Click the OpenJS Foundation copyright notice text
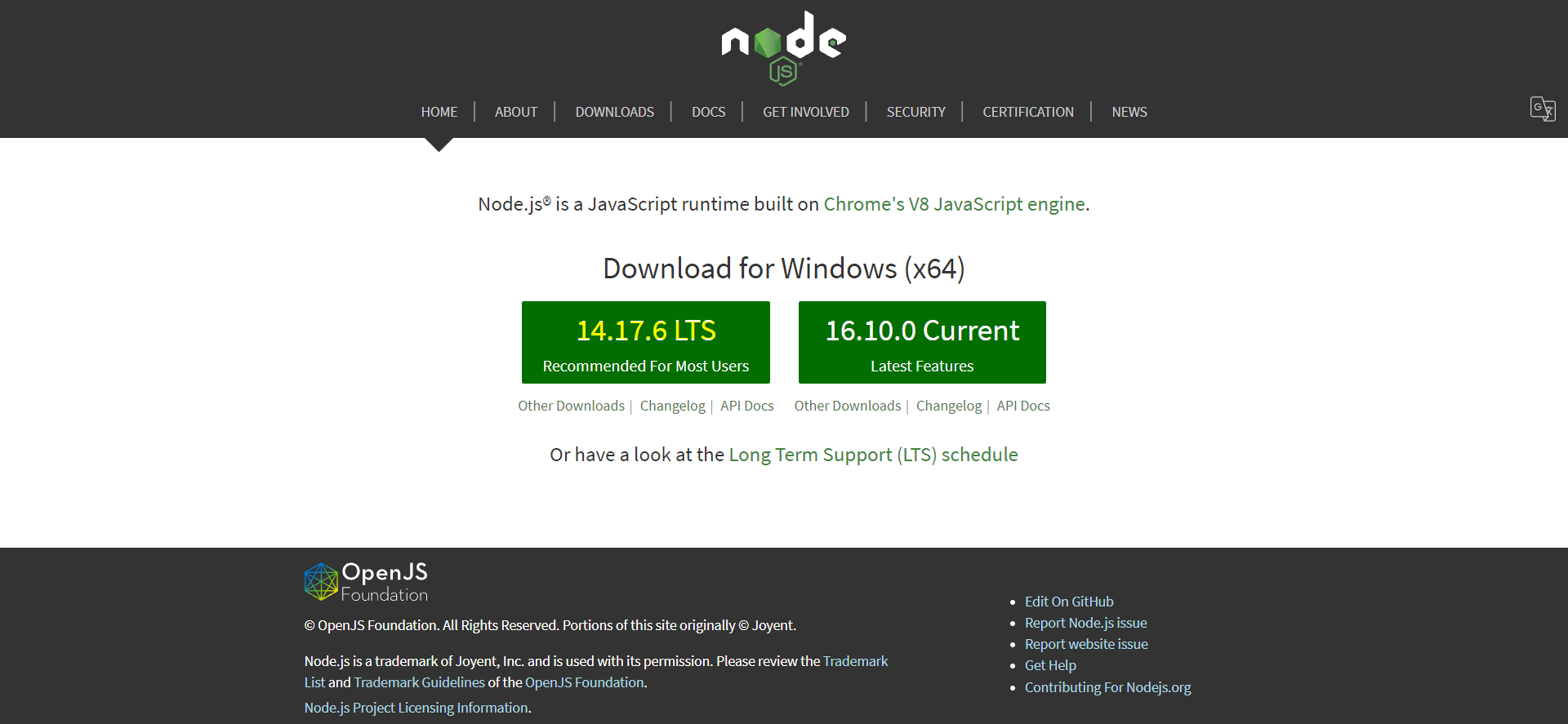The width and height of the screenshot is (1568, 724). coord(550,625)
